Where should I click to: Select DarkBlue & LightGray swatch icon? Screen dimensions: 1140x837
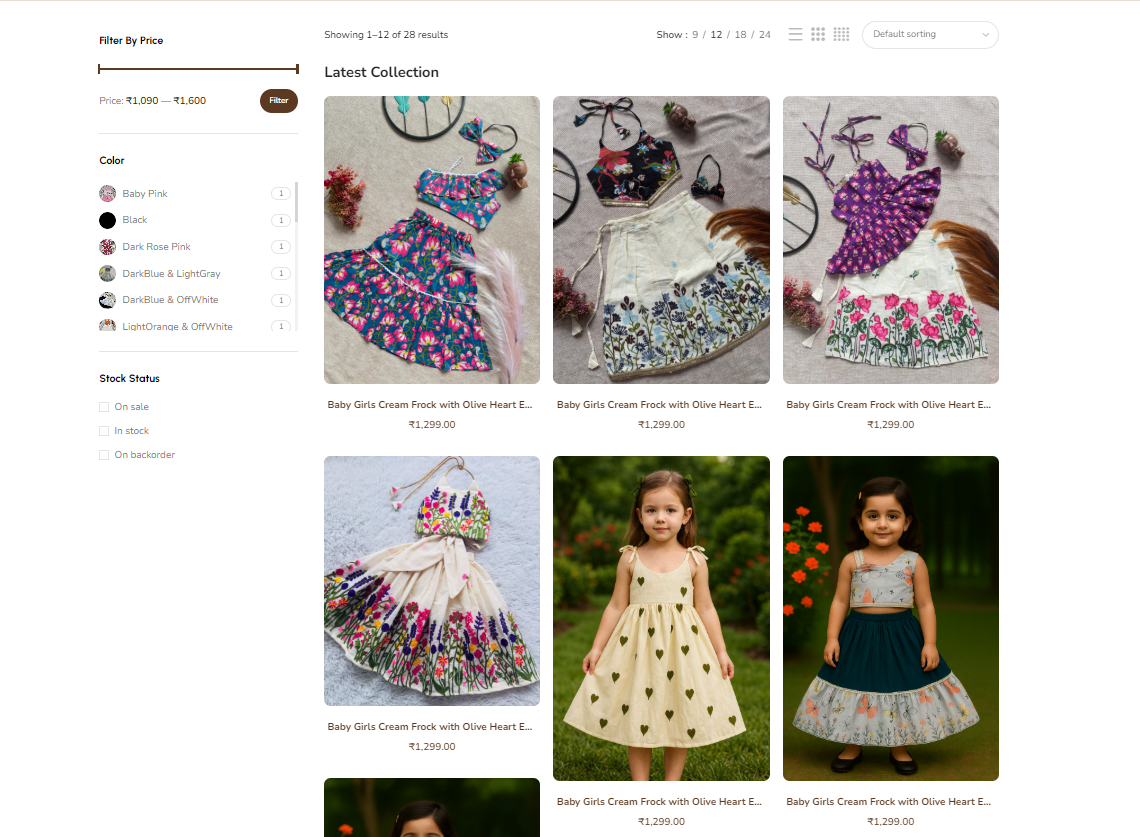108,274
